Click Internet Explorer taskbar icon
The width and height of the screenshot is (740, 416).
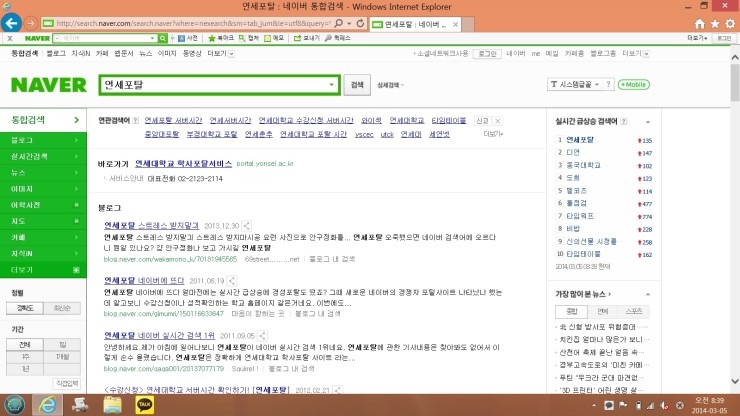tap(47, 405)
